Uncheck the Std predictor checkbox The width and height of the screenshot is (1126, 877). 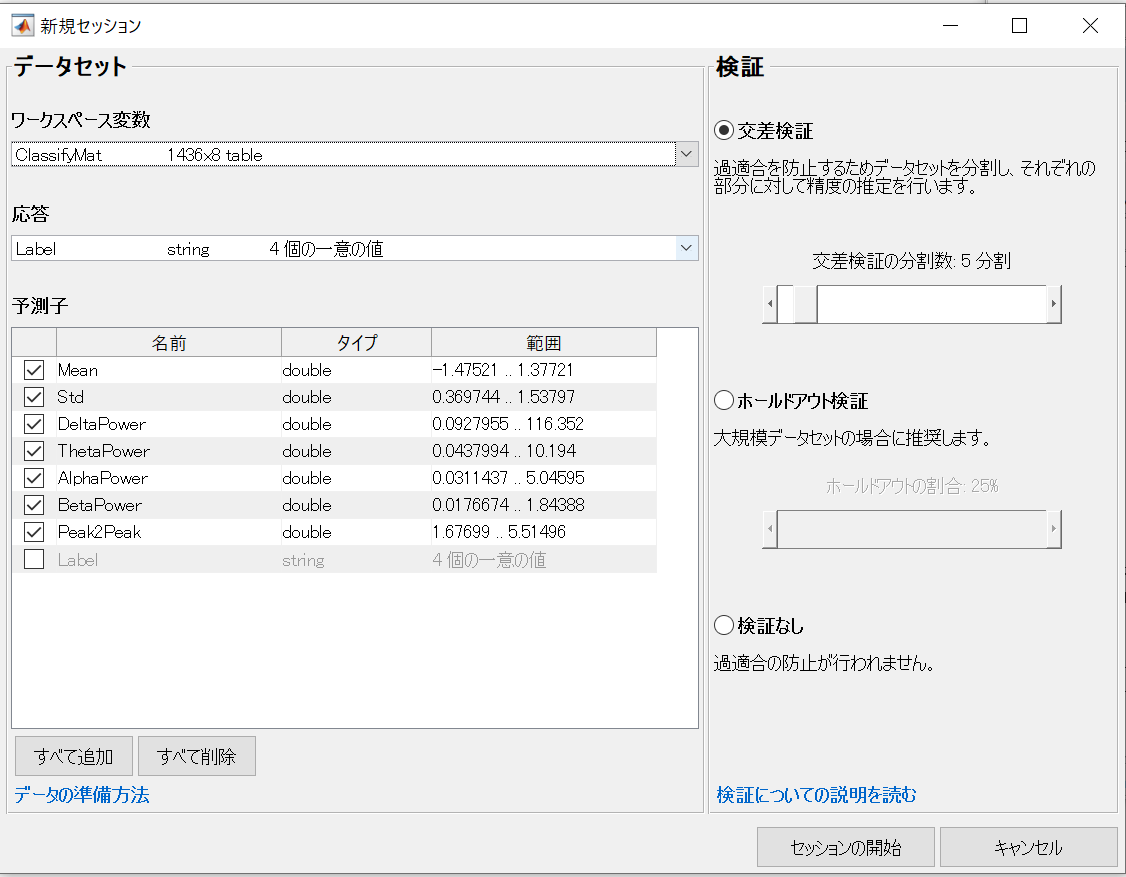(34, 396)
